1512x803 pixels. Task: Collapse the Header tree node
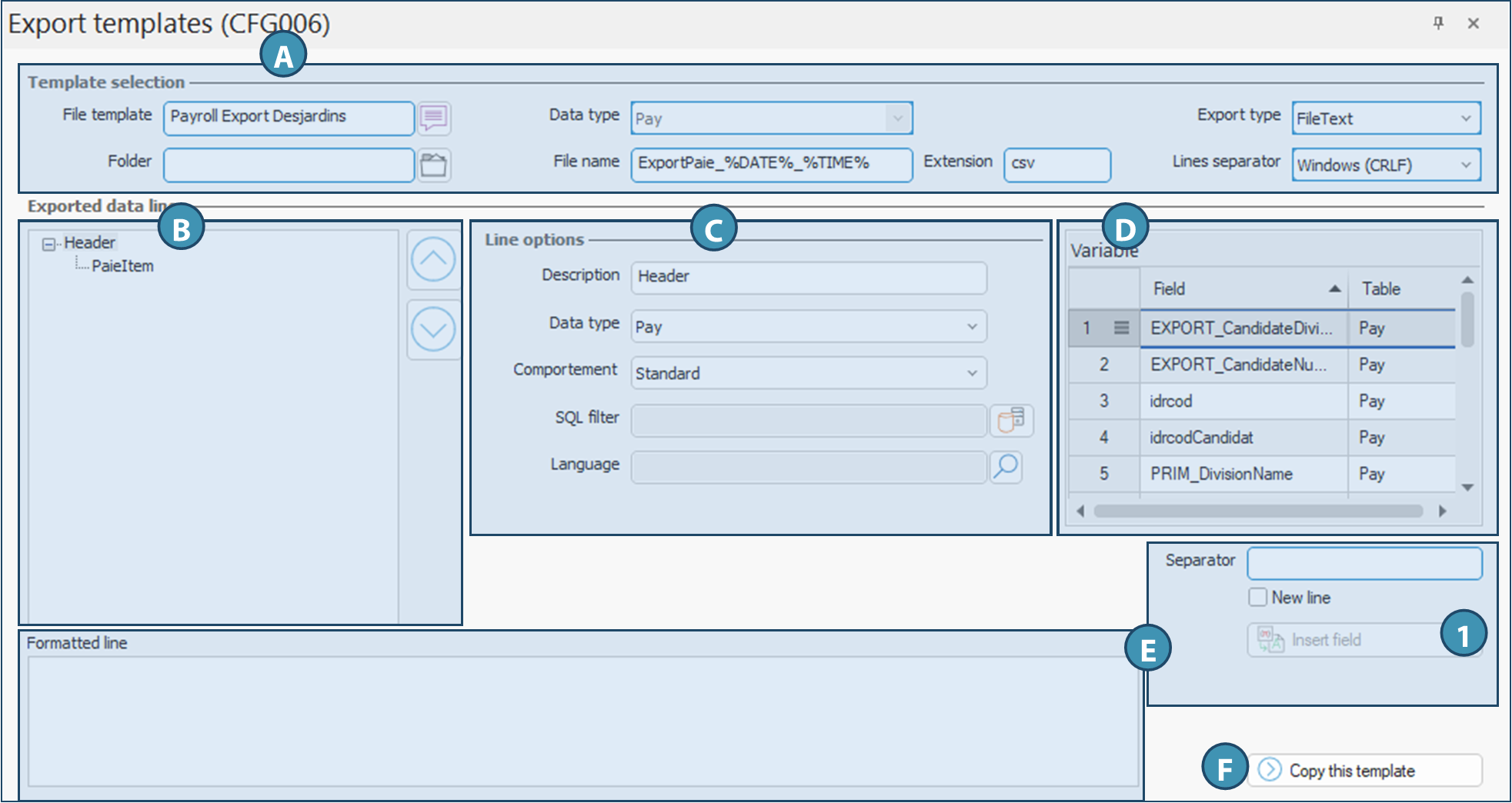click(49, 244)
